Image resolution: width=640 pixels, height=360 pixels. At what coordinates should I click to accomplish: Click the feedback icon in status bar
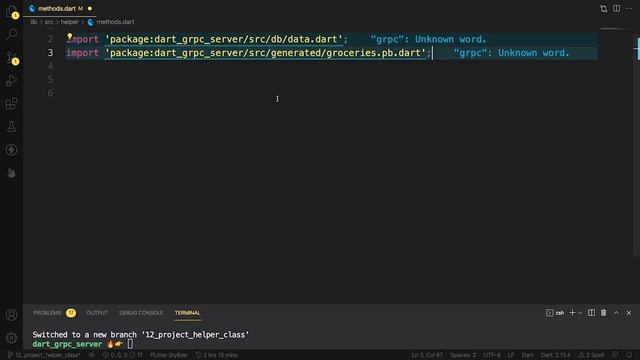pyautogui.click(x=616, y=355)
